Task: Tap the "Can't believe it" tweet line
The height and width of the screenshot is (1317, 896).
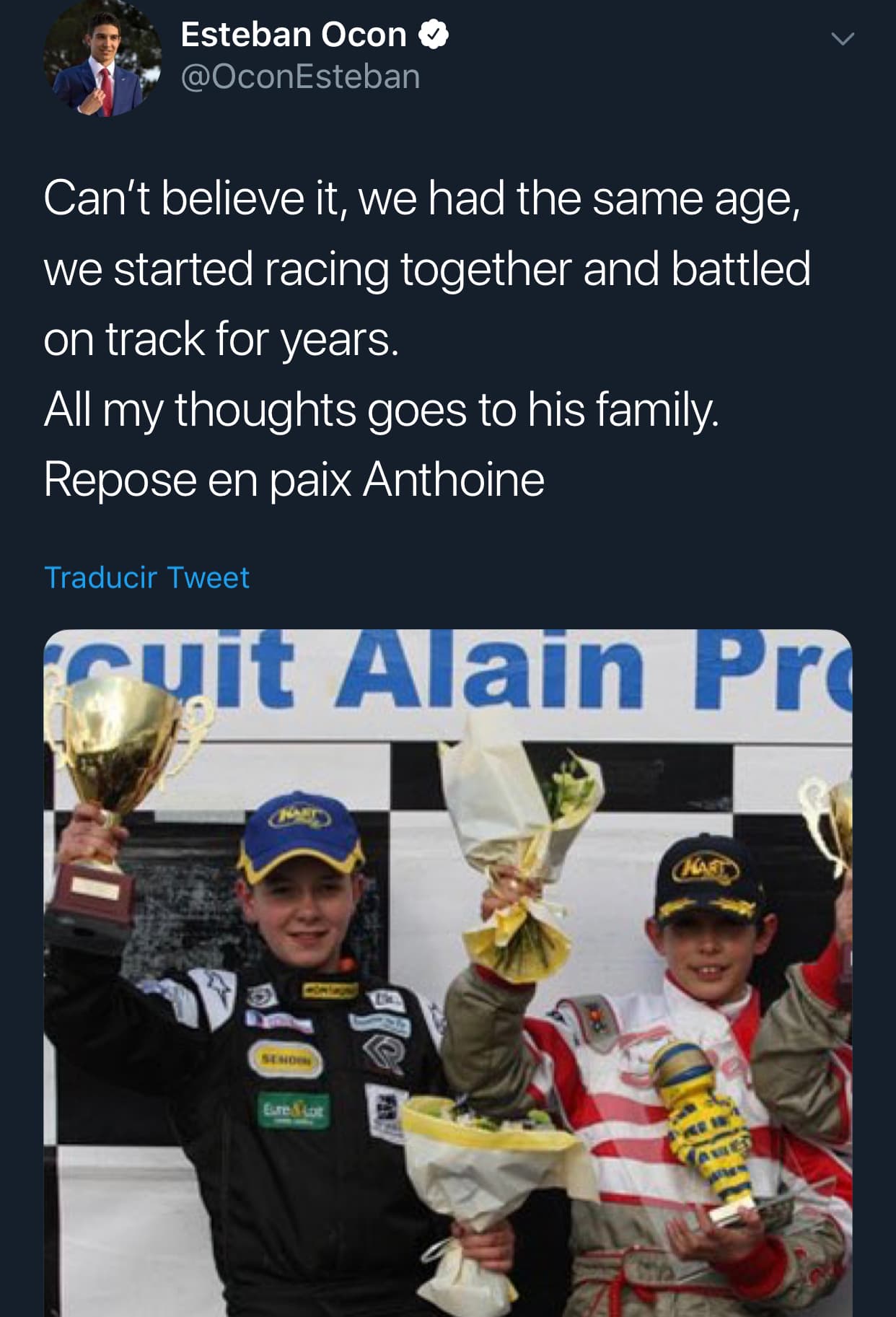Action: point(422,199)
